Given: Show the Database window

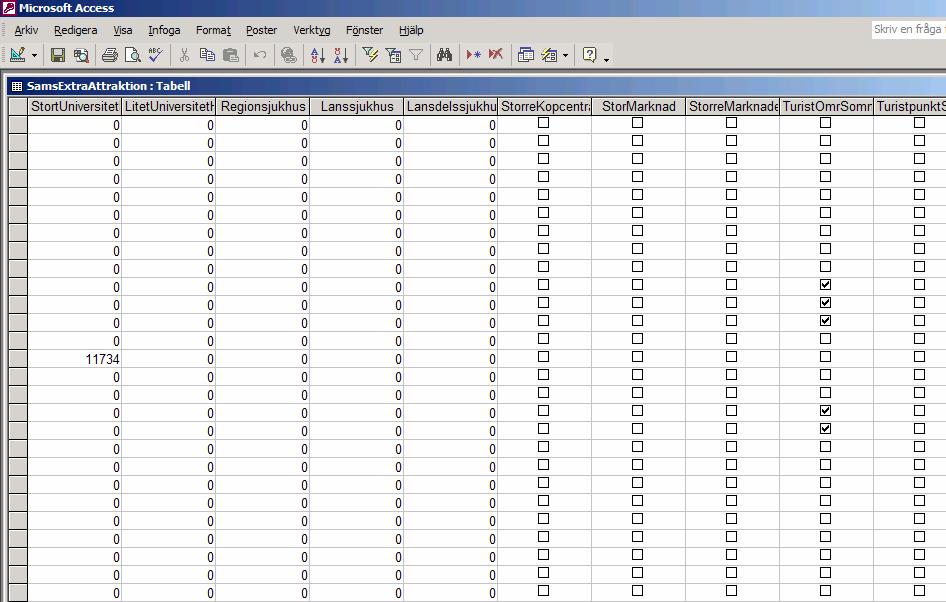Looking at the screenshot, I should coord(525,55).
